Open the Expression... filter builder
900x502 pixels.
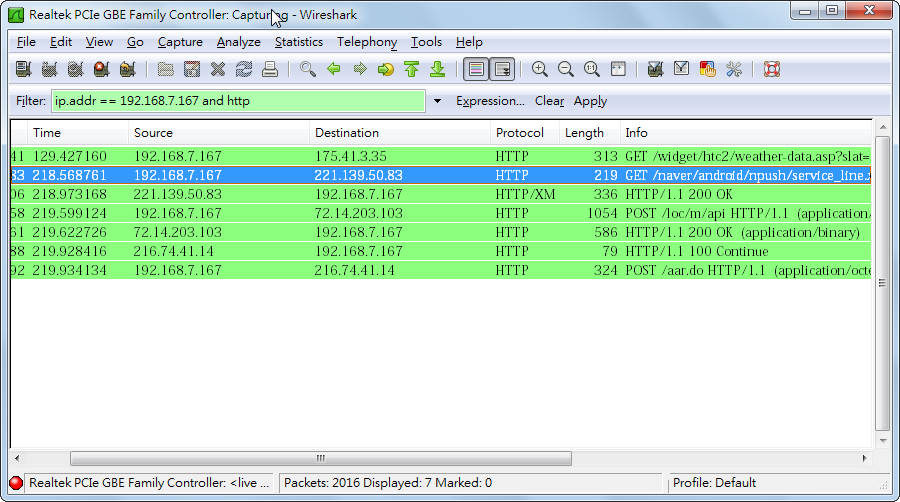(490, 101)
